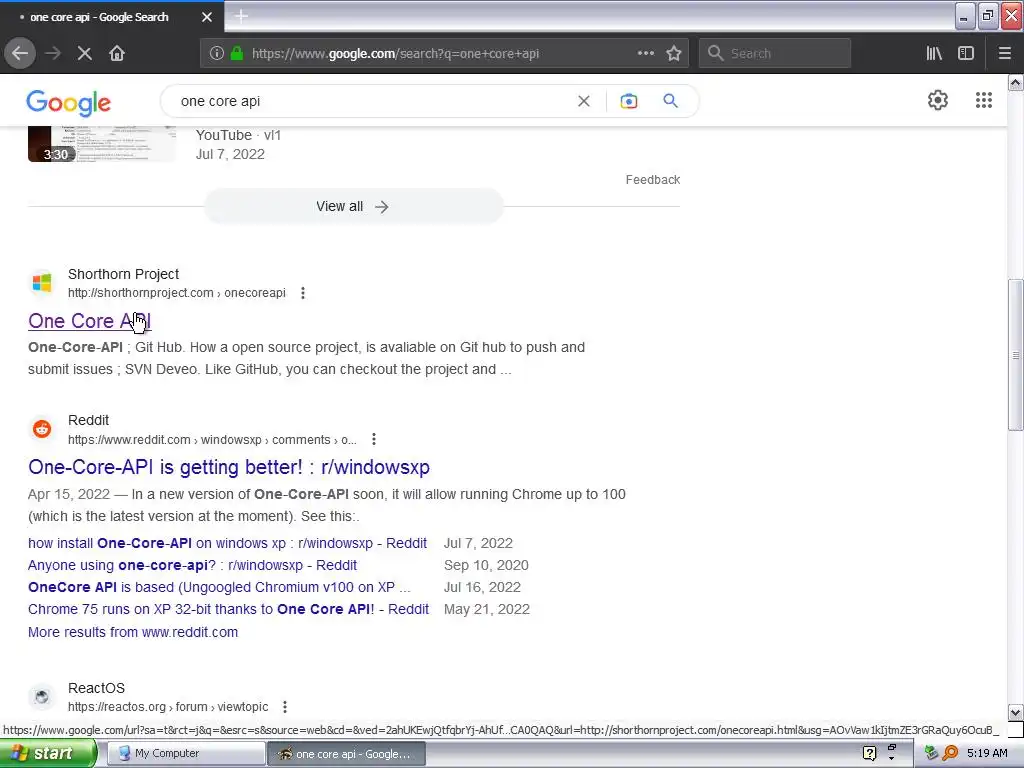Viewport: 1024px width, 768px height.
Task: Click the Firefox Search box
Action: tap(775, 54)
